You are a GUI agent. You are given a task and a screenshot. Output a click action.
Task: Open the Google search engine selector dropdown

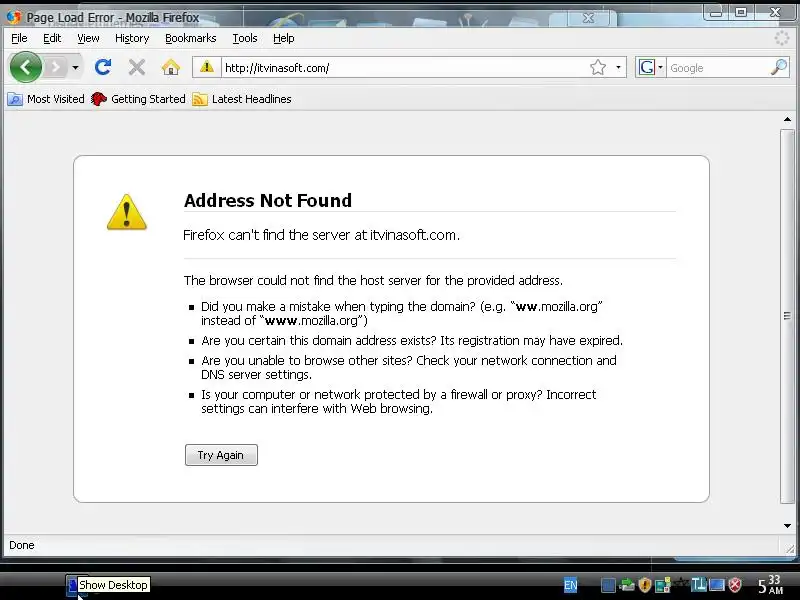(x=651, y=67)
